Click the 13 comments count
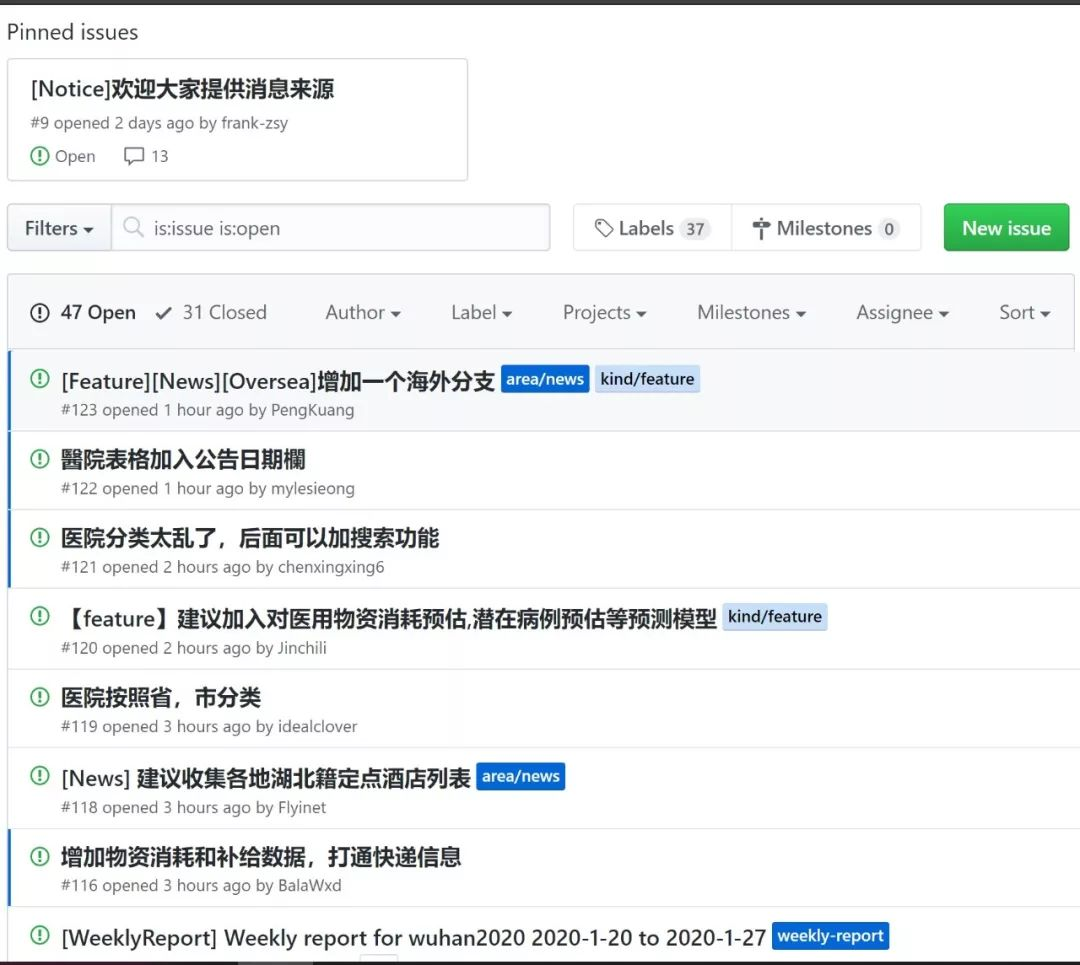 (x=160, y=156)
